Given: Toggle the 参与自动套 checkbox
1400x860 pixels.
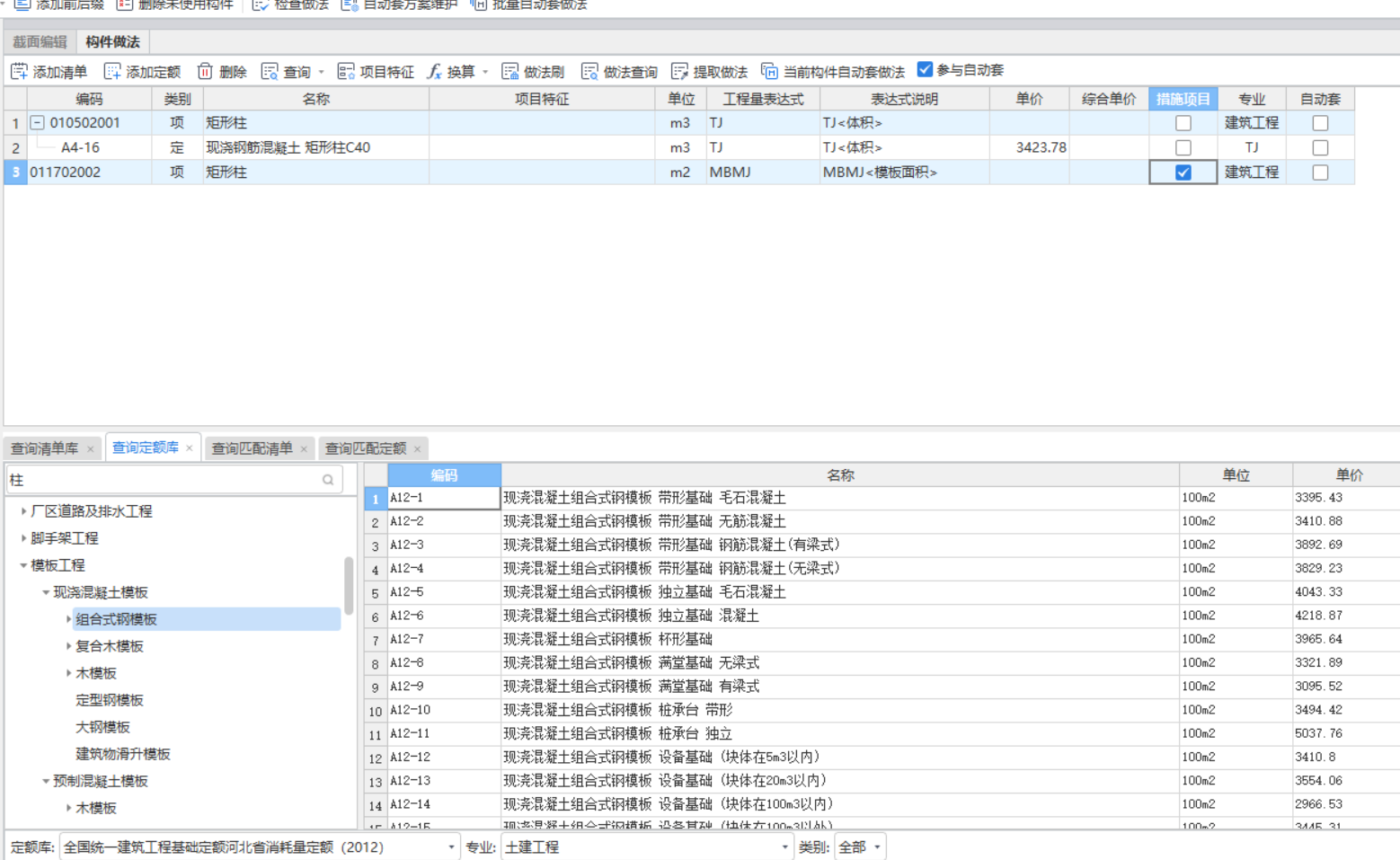Looking at the screenshot, I should point(925,69).
